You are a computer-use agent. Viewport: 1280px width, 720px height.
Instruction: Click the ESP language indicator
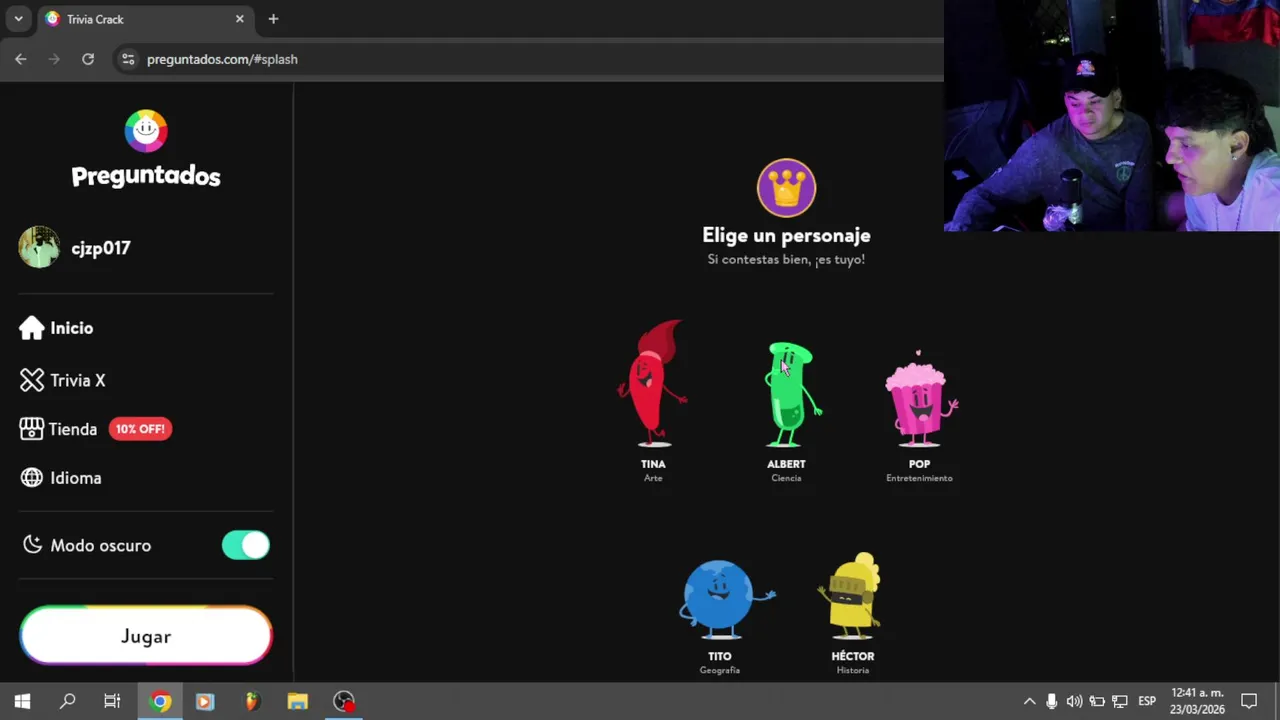tap(1147, 701)
